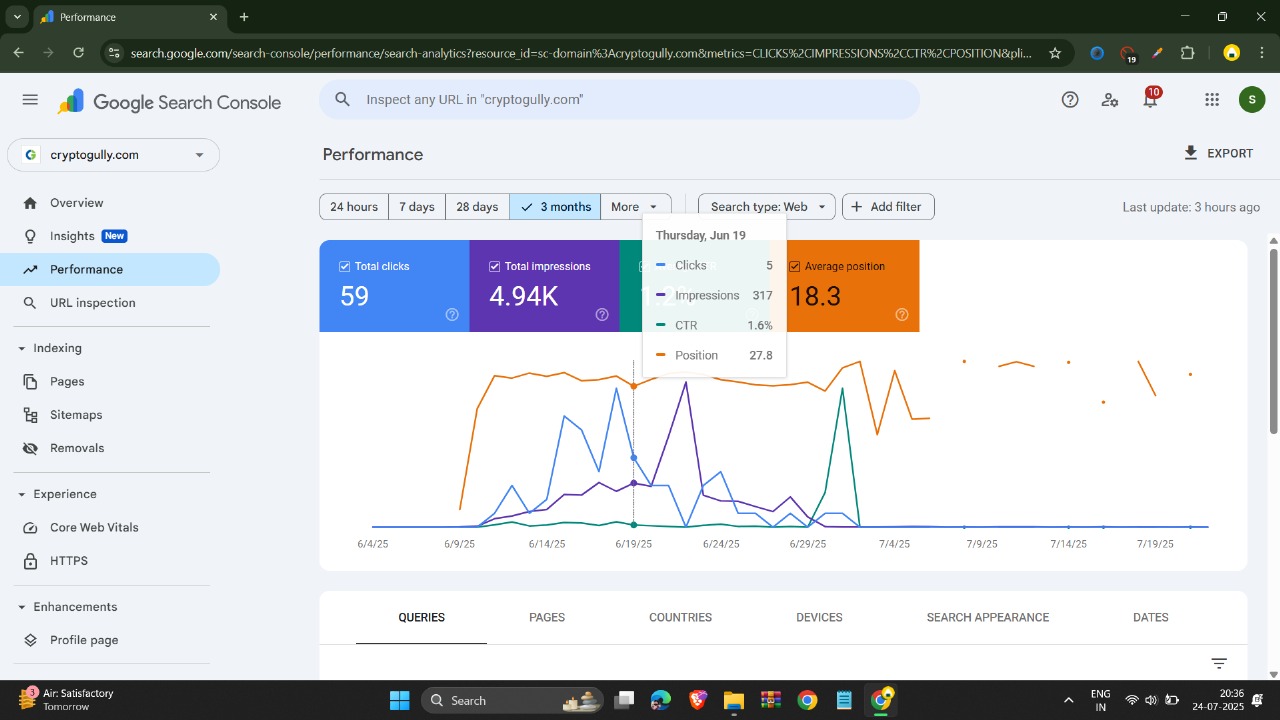1280x720 pixels.
Task: Toggle the Average position checkbox
Action: (795, 267)
